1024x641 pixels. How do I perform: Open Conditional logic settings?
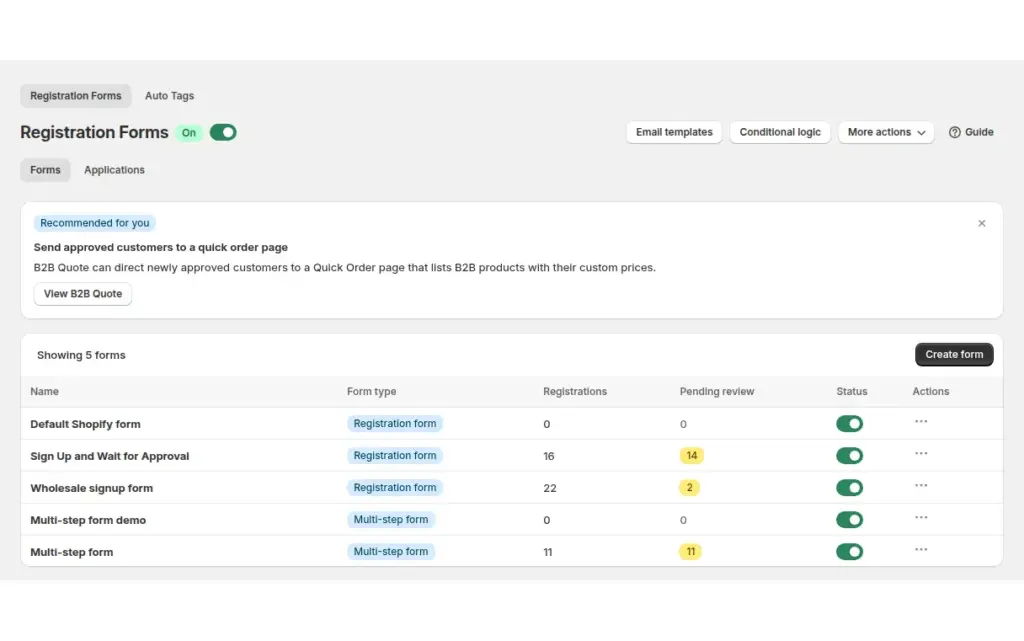(780, 132)
